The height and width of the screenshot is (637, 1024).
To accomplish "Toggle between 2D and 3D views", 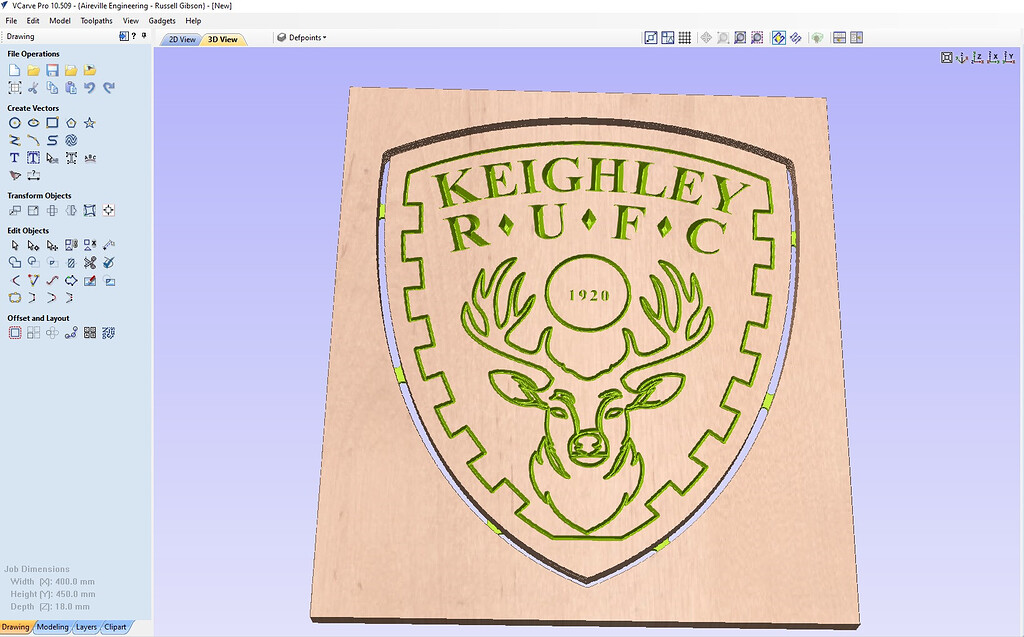I will pos(778,37).
